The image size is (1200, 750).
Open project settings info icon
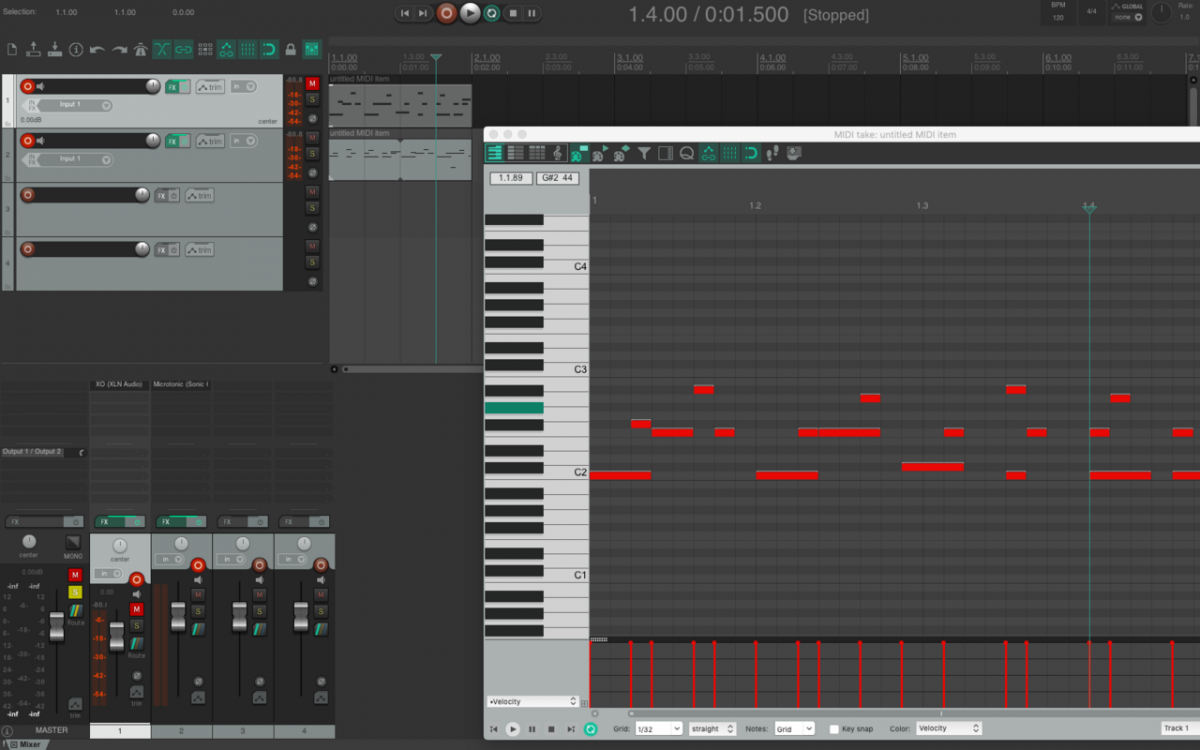(x=77, y=49)
